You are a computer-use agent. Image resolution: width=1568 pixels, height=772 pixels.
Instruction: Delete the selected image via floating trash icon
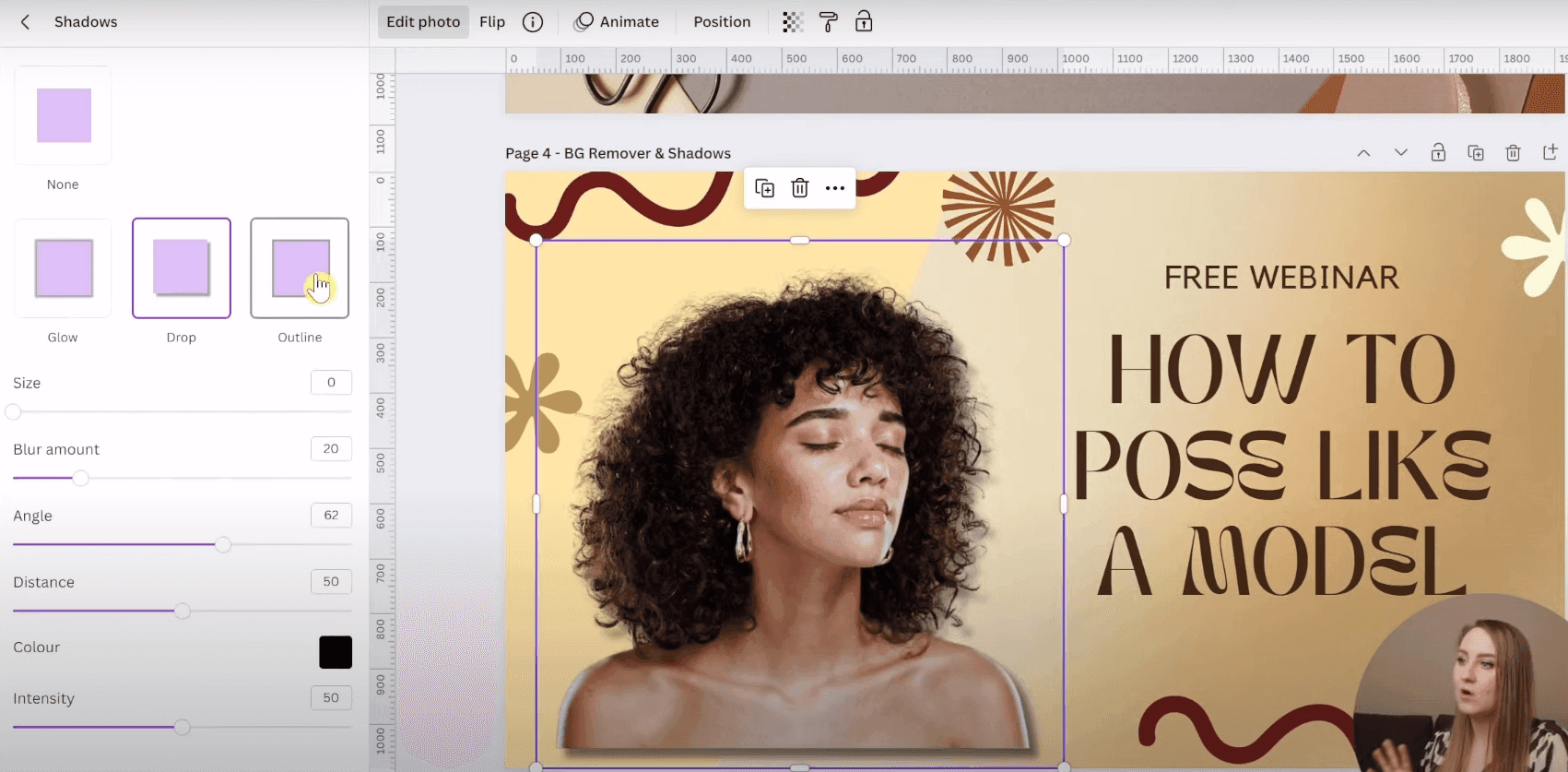(800, 188)
